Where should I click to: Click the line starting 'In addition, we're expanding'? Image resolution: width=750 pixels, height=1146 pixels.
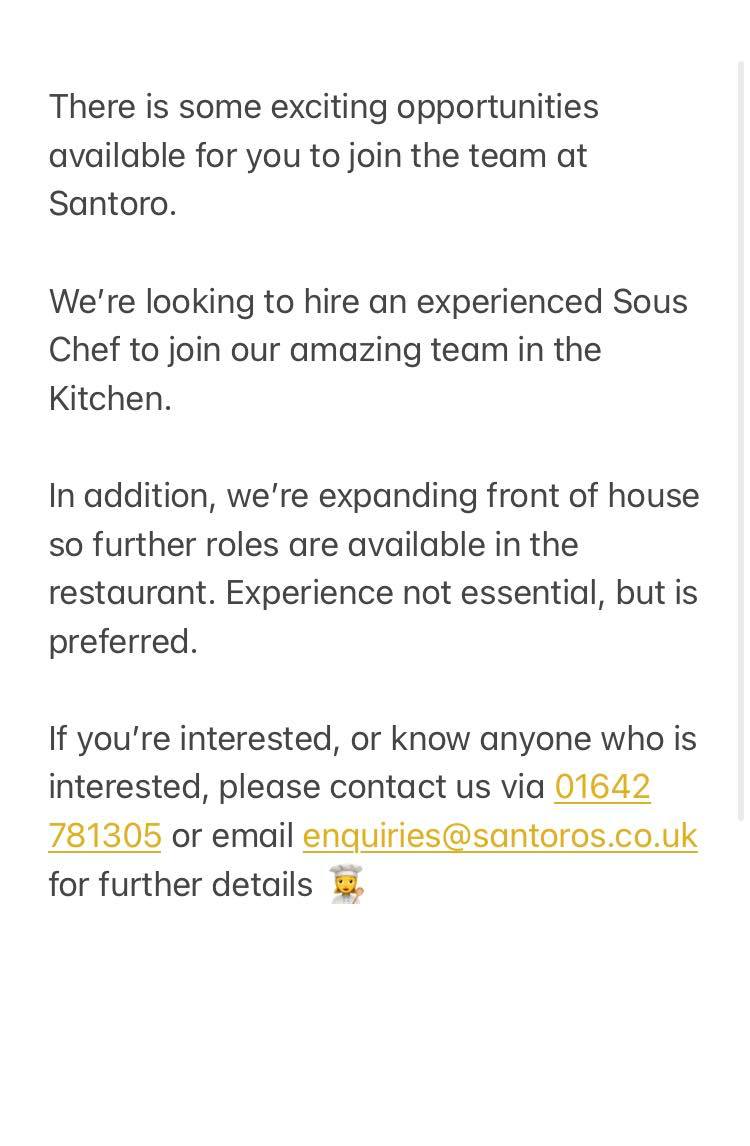[373, 496]
